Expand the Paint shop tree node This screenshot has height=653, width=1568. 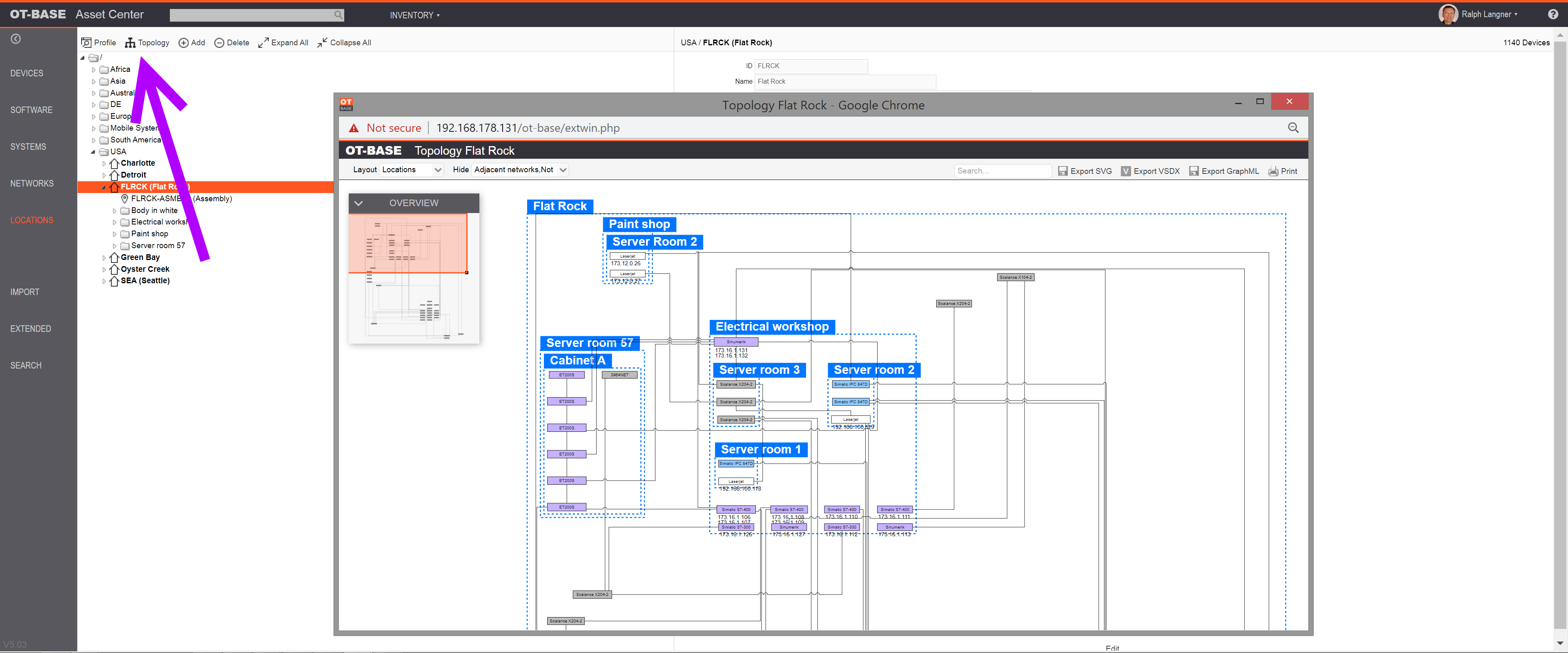[114, 234]
